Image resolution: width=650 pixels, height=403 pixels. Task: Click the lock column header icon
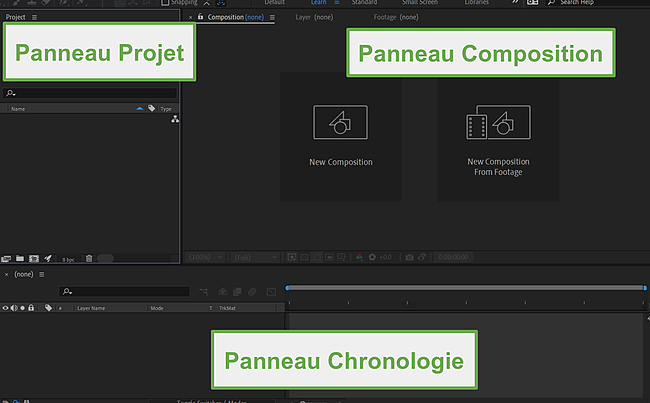coord(31,308)
